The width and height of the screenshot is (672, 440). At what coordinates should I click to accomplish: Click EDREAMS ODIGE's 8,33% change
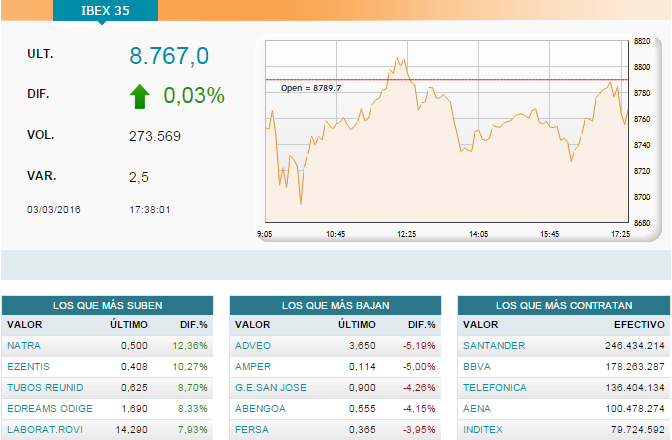pos(193,408)
